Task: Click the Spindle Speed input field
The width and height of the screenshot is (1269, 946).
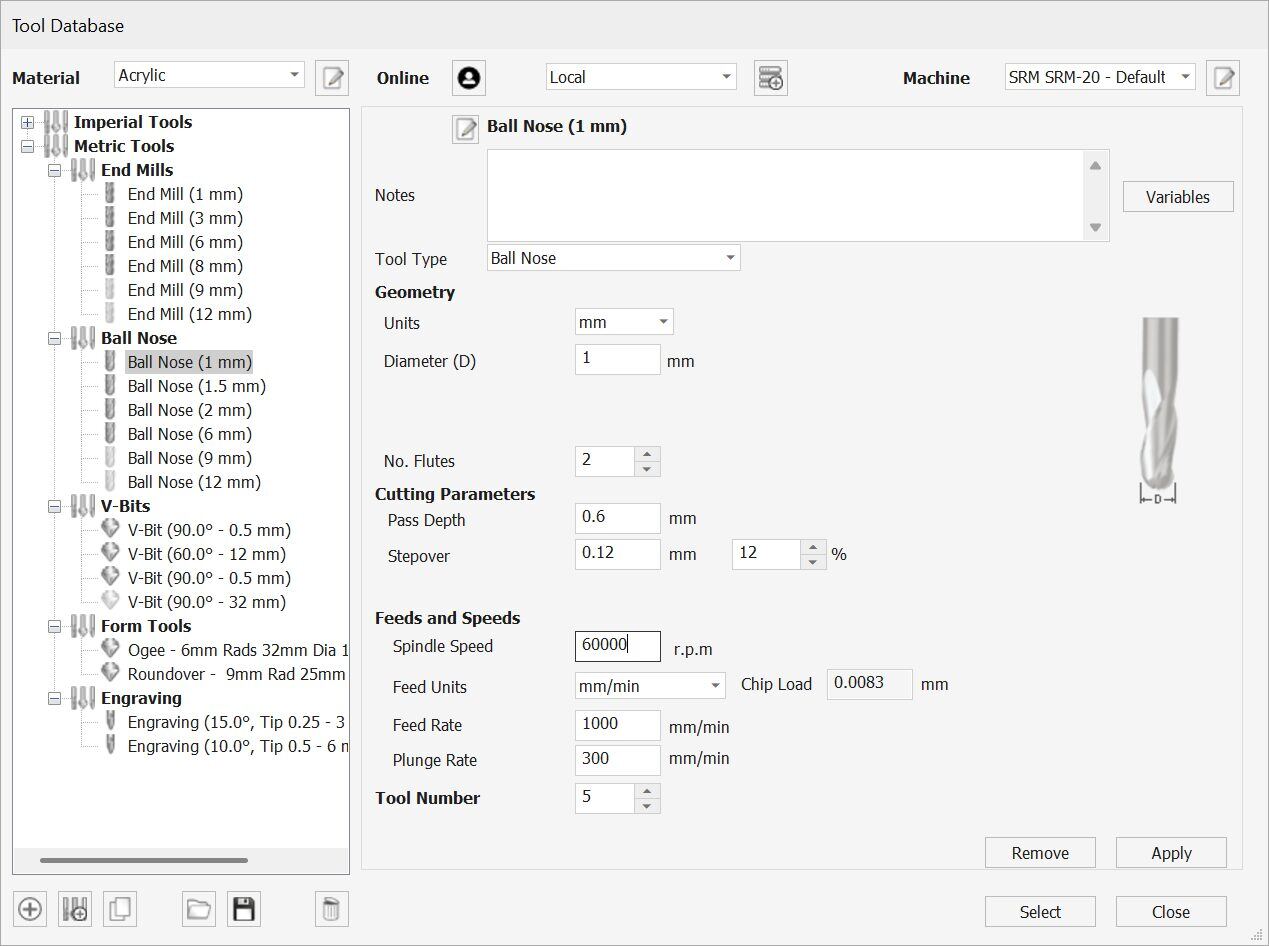Action: pyautogui.click(x=618, y=646)
